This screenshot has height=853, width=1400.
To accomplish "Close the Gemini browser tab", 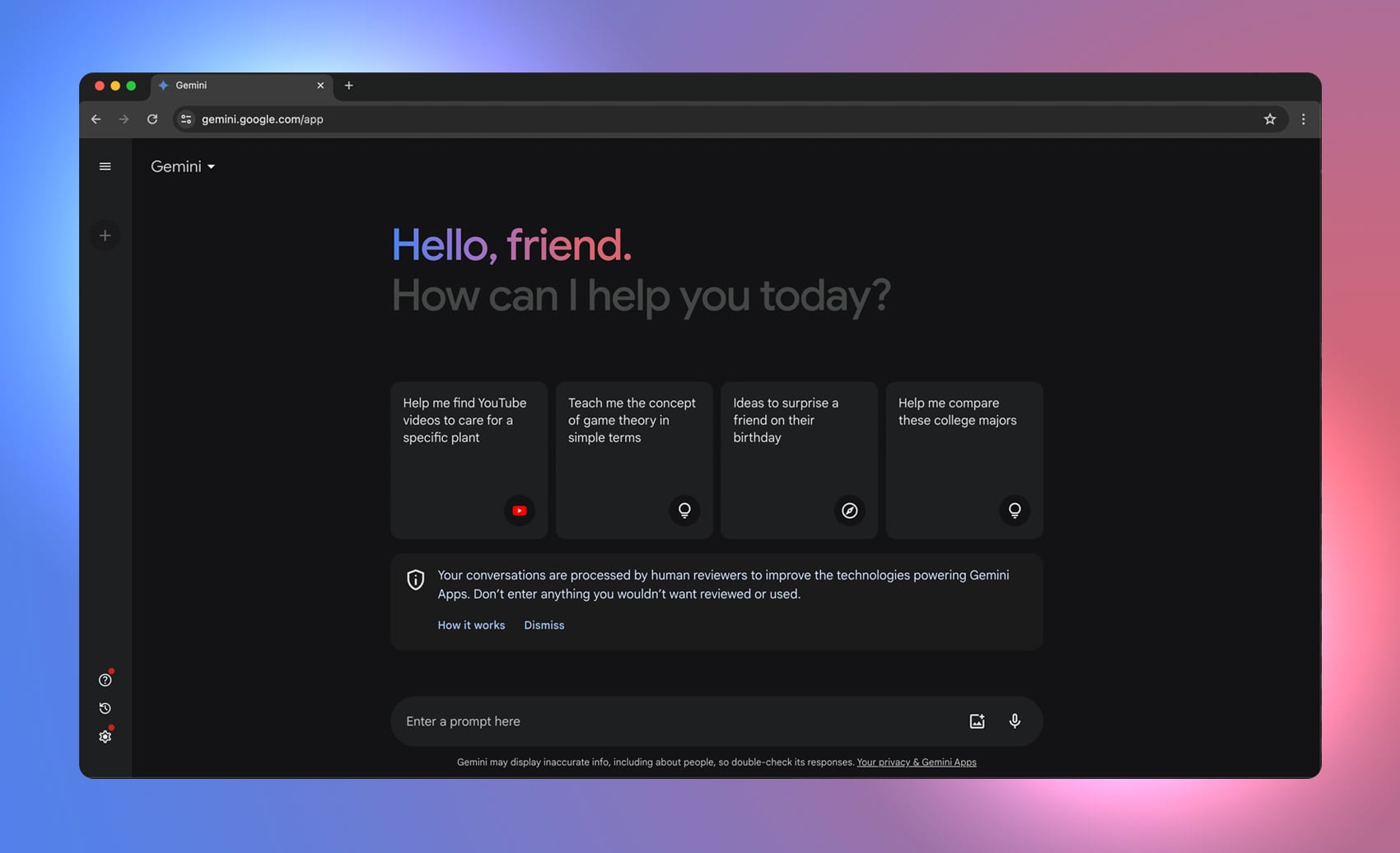I will tap(320, 86).
